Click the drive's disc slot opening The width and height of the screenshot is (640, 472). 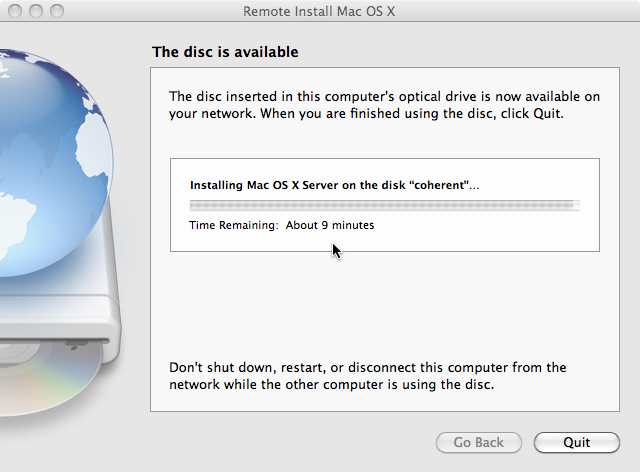pos(55,341)
